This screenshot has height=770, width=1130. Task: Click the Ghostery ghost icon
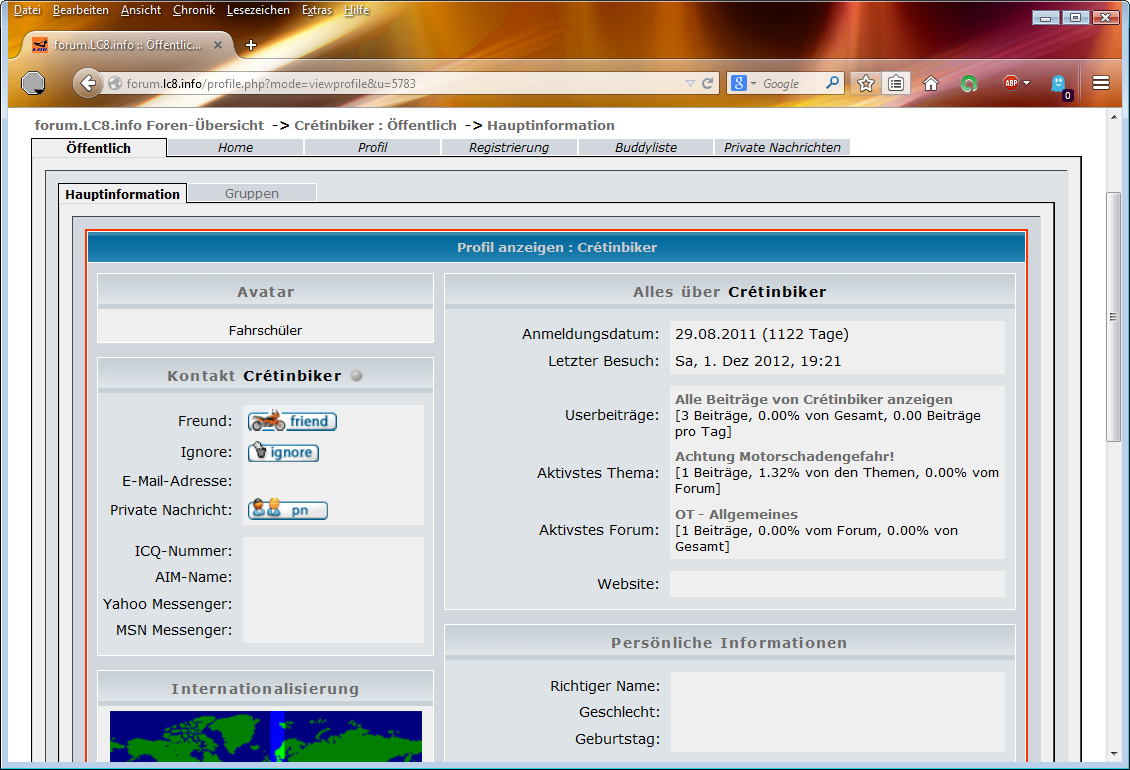tap(1058, 84)
